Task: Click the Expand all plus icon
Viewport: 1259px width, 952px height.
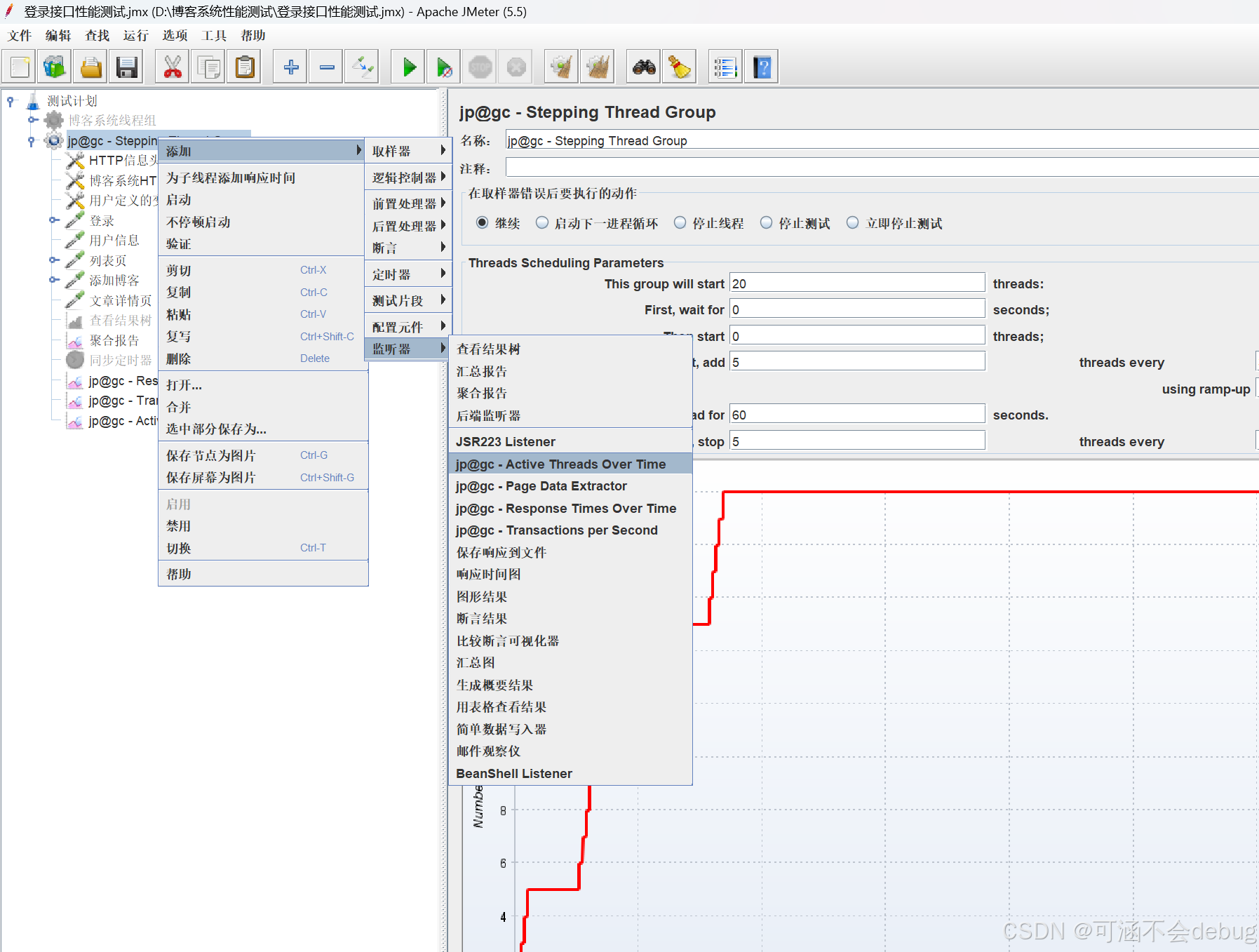Action: (290, 67)
